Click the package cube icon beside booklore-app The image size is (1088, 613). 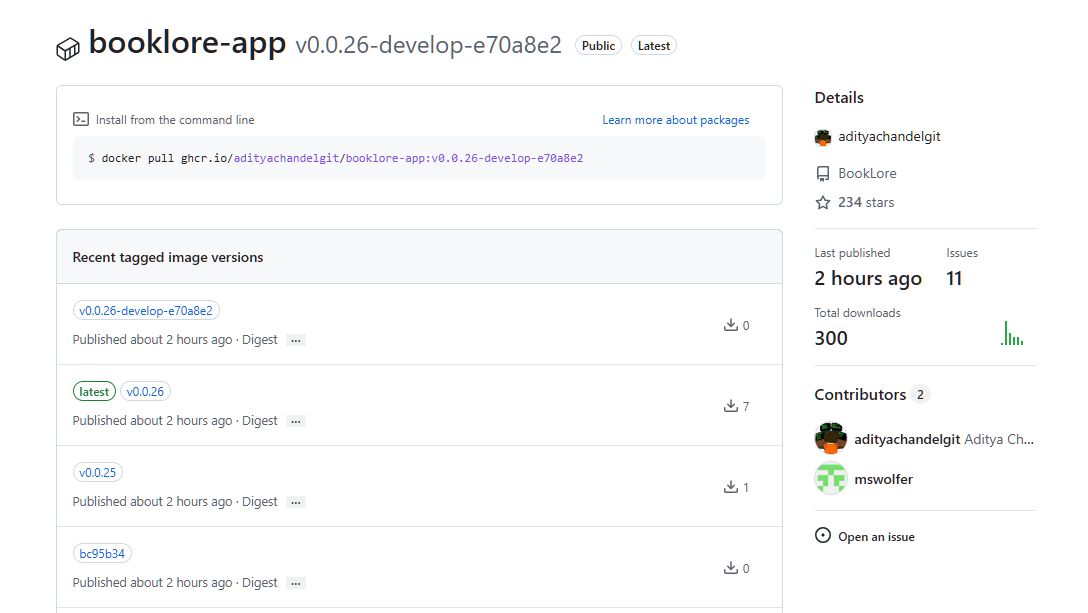coord(68,48)
